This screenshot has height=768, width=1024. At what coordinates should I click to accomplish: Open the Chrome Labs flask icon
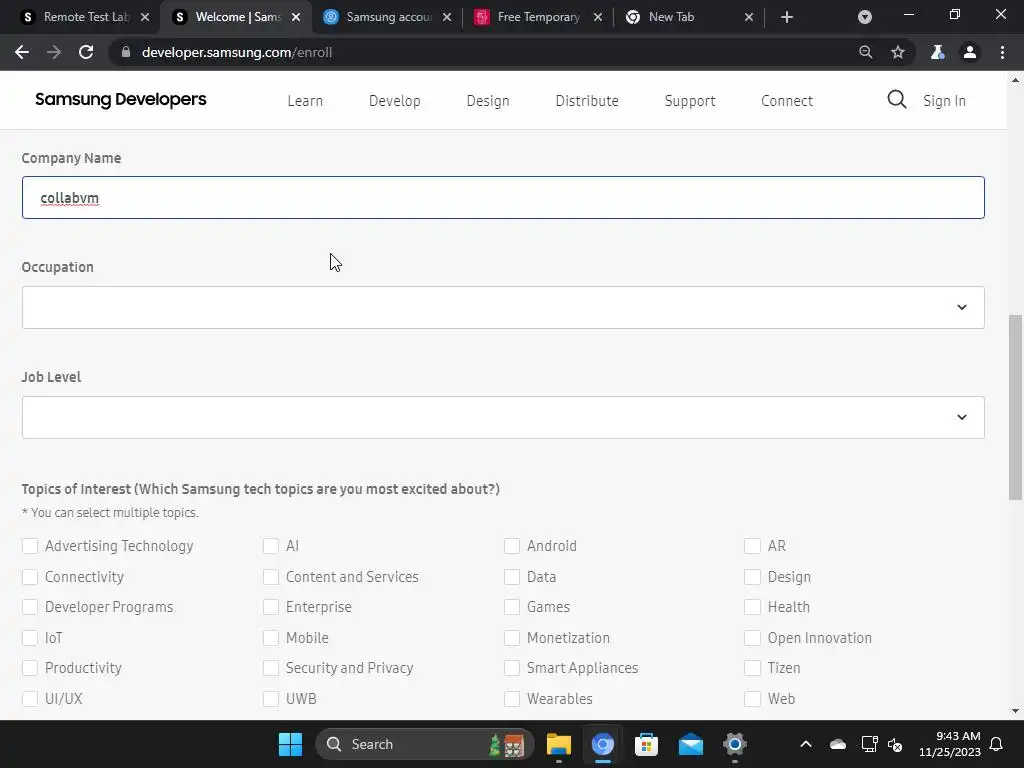point(938,52)
